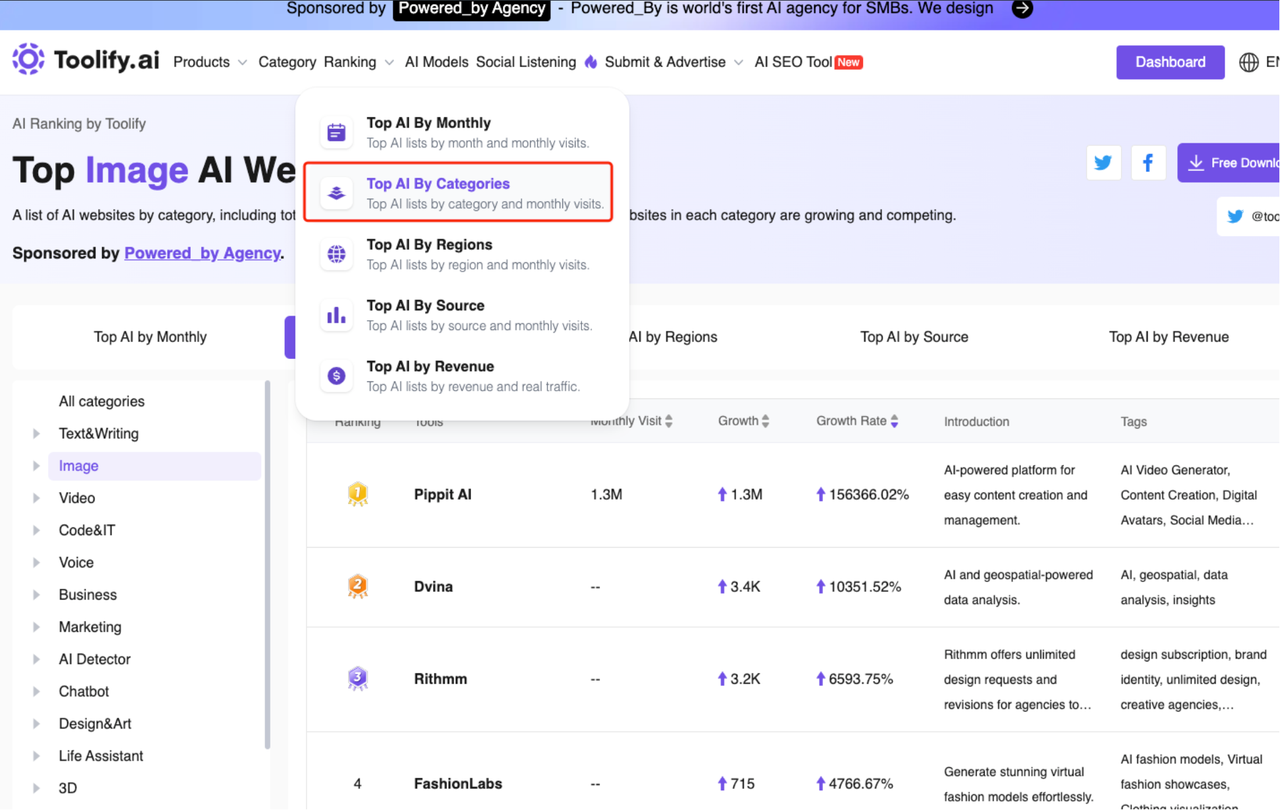The image size is (1280, 810).
Task: Click the Top AI by Revenue dollar icon
Action: tap(337, 376)
